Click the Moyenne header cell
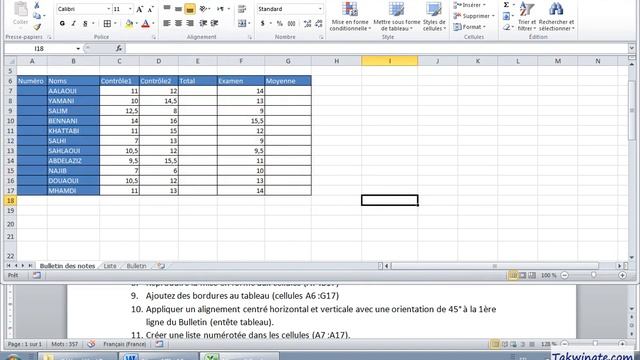 click(x=288, y=81)
